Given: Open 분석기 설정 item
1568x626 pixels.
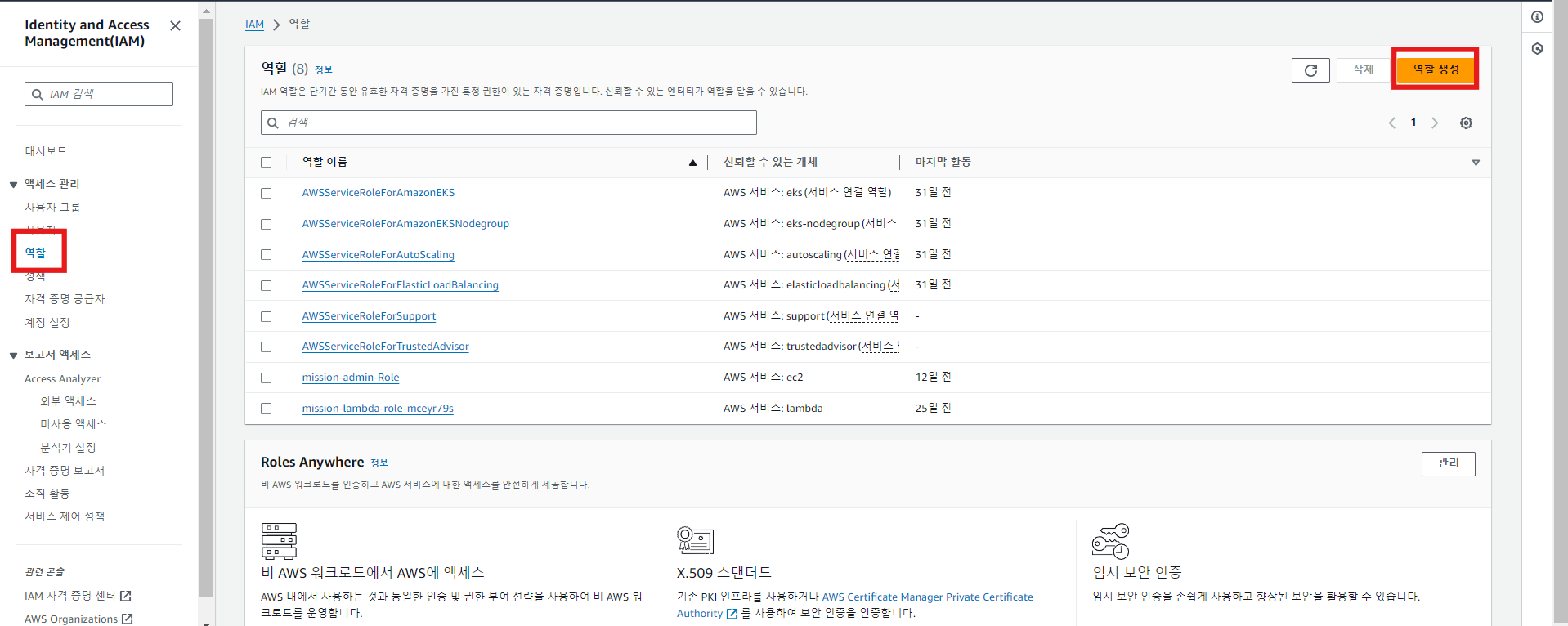Looking at the screenshot, I should [x=69, y=448].
